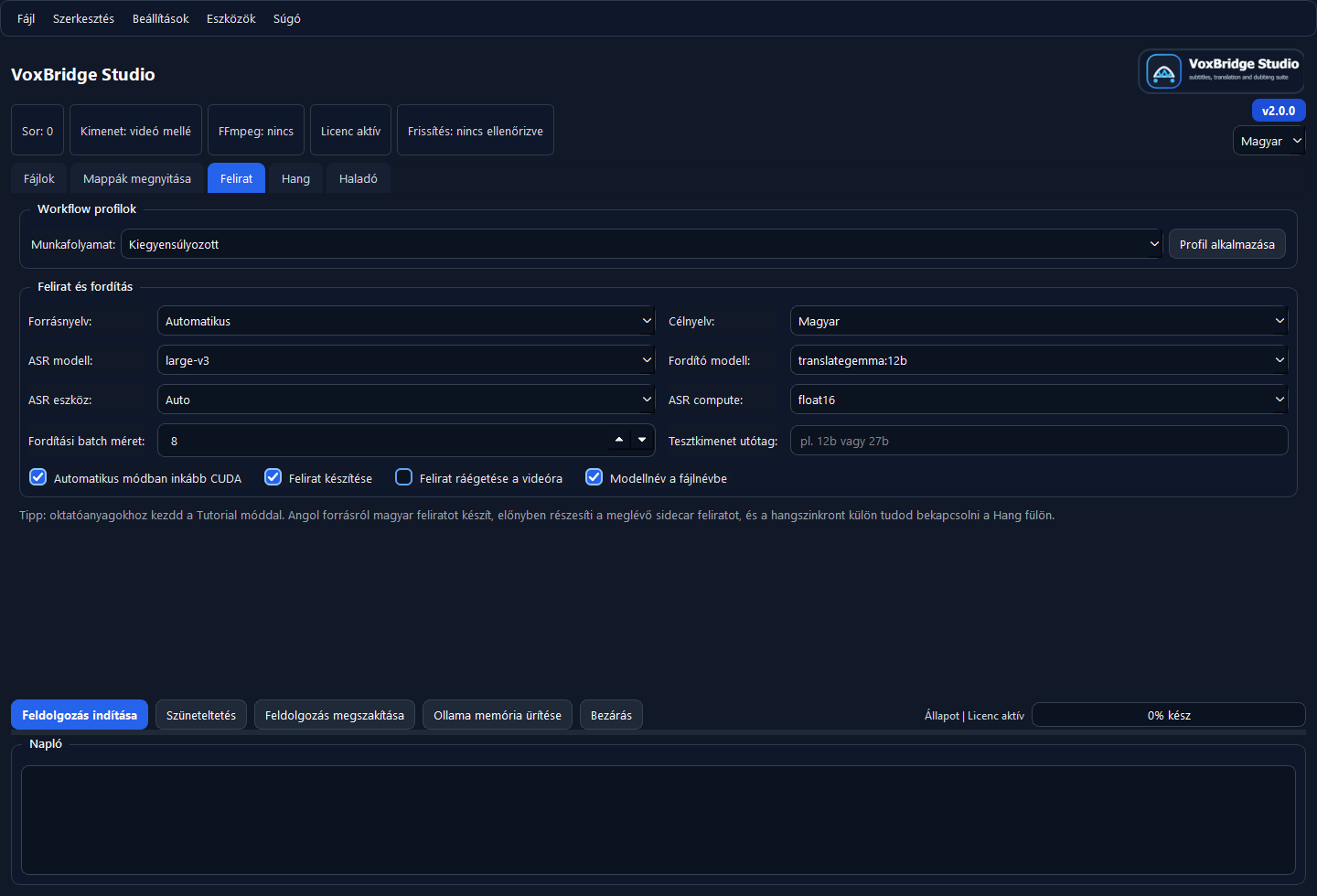Open the Munkafolyamat profile dropdown
The image size is (1317, 896).
click(640, 244)
